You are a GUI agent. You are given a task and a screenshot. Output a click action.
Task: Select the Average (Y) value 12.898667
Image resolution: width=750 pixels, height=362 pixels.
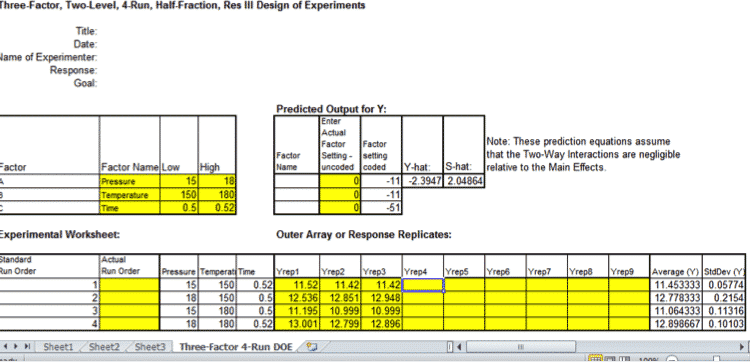(676, 324)
